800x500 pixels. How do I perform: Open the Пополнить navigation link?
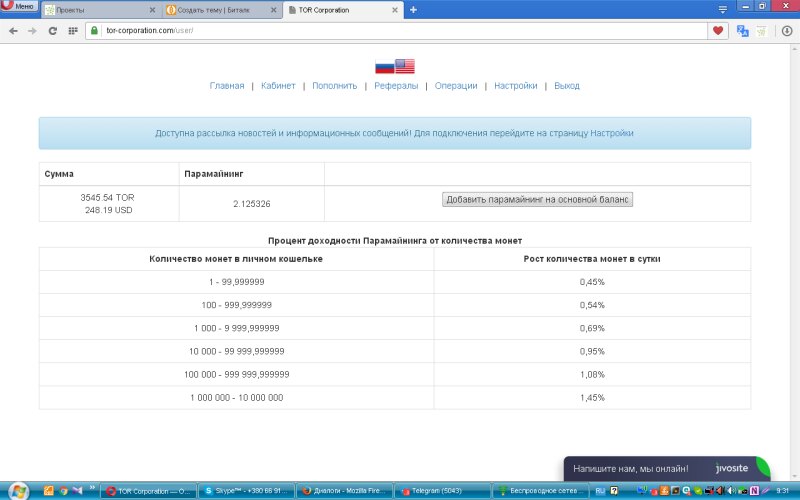[334, 86]
